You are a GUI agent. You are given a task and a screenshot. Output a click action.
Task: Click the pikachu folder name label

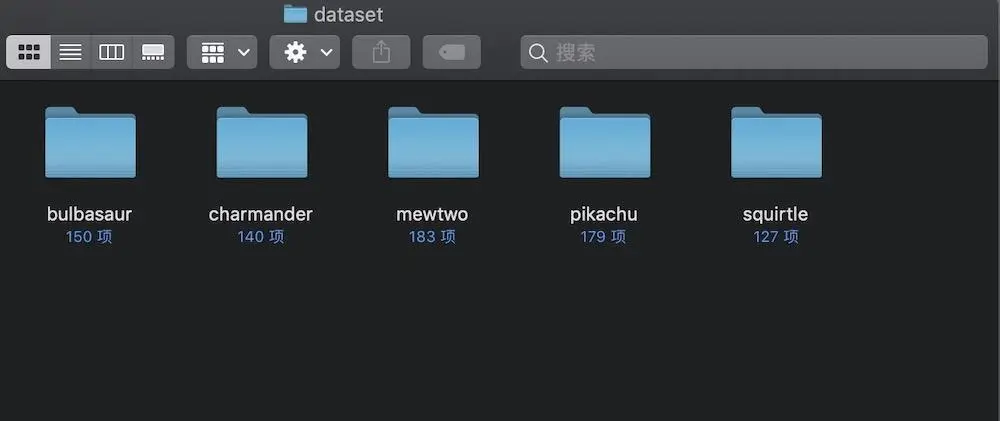pyautogui.click(x=604, y=215)
